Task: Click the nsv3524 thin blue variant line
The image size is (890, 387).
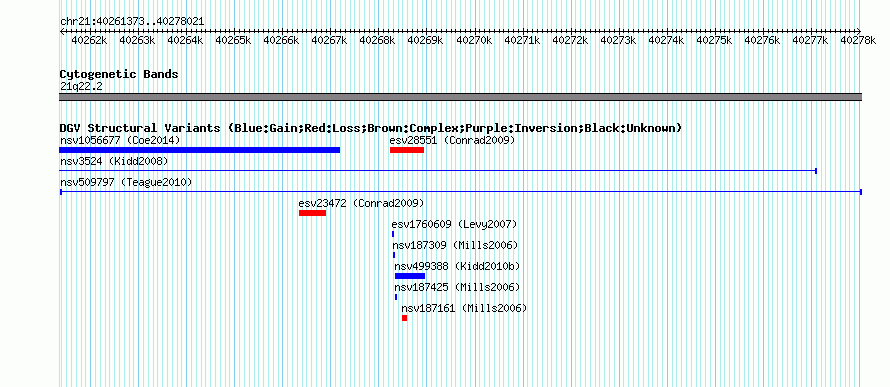Action: [x=438, y=170]
